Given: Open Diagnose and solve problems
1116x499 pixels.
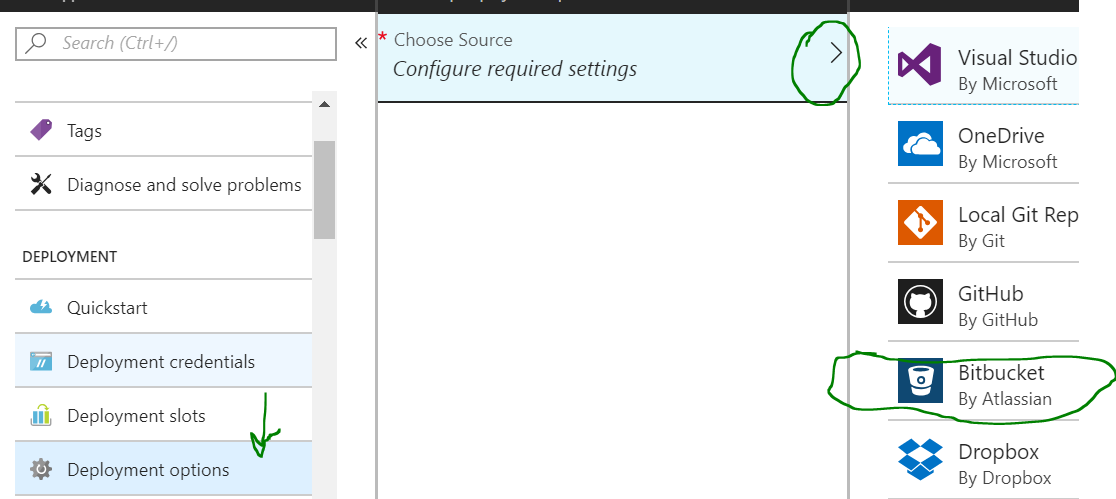Looking at the screenshot, I should pos(163,184).
